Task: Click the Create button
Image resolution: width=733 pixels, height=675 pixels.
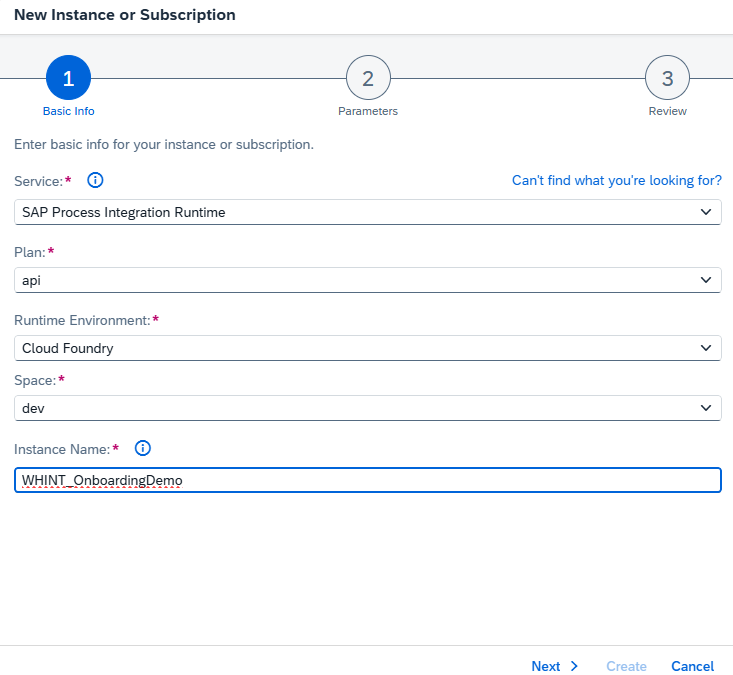Action: (x=626, y=666)
